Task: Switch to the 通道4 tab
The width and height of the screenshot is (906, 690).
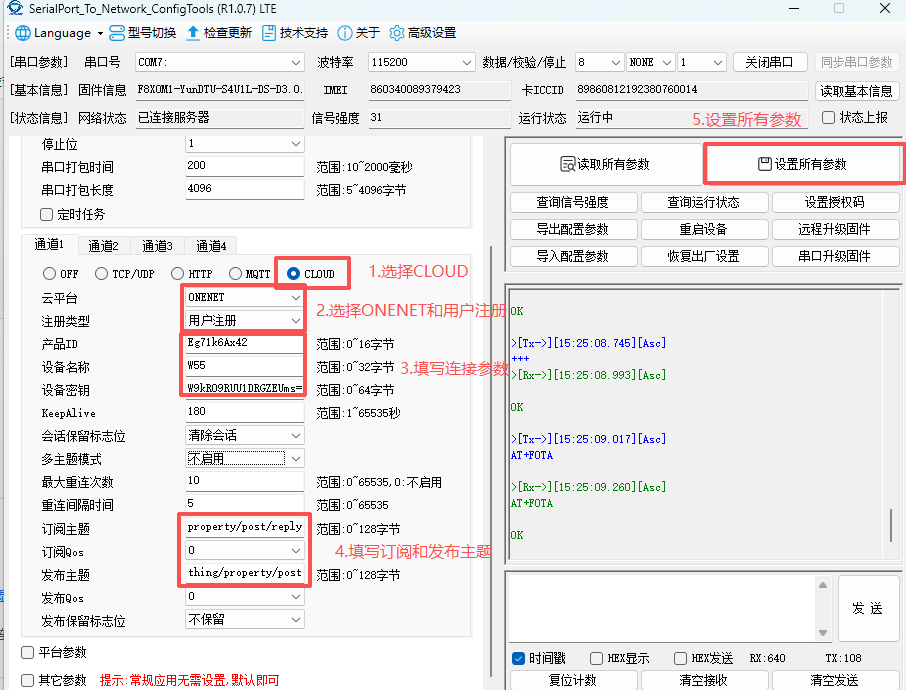Action: [x=211, y=246]
